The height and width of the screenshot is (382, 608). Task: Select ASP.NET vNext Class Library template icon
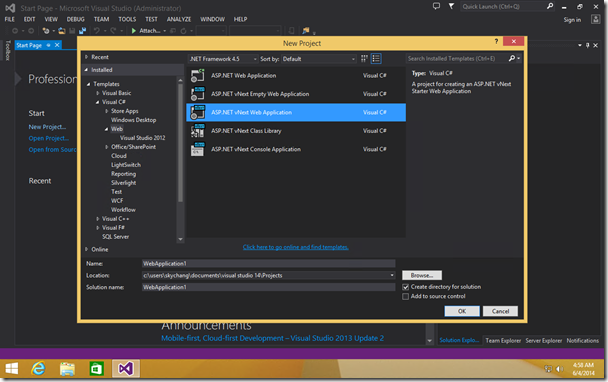click(197, 131)
